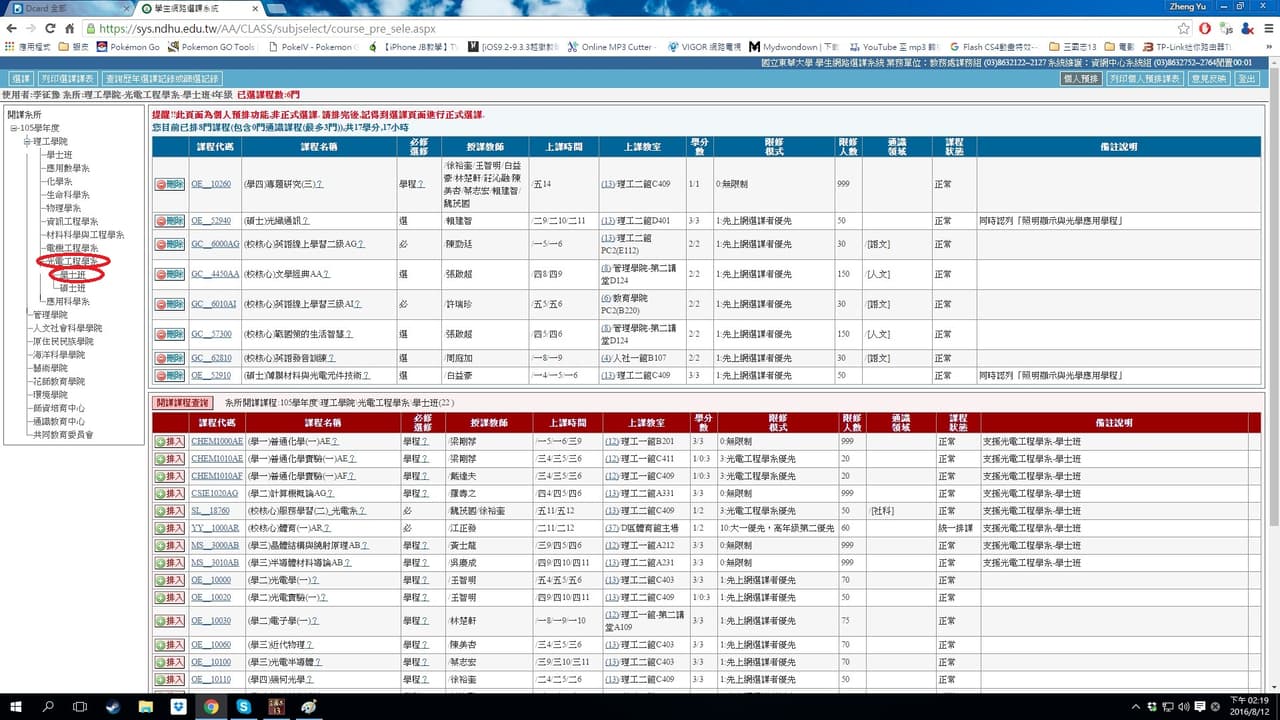
Task: Add course MS__3010AB to the pre-schedule
Action: (x=169, y=563)
